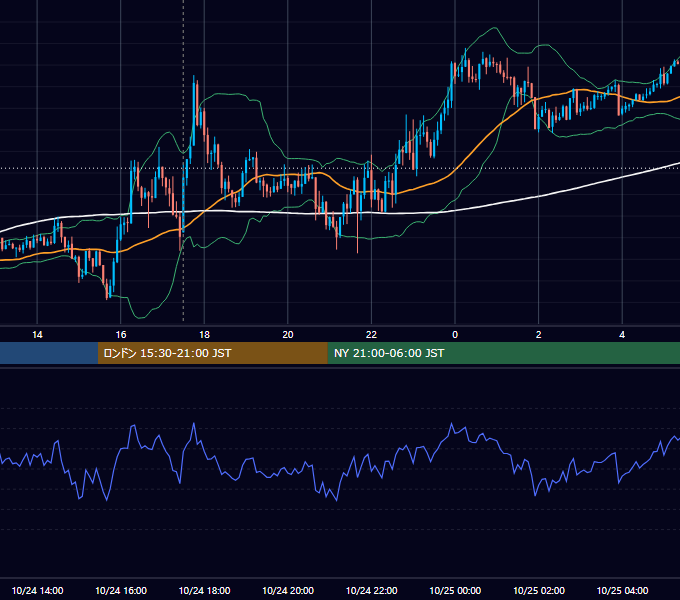The width and height of the screenshot is (680, 600).
Task: Click the 10/24 18:00 time label
Action: [x=204, y=590]
